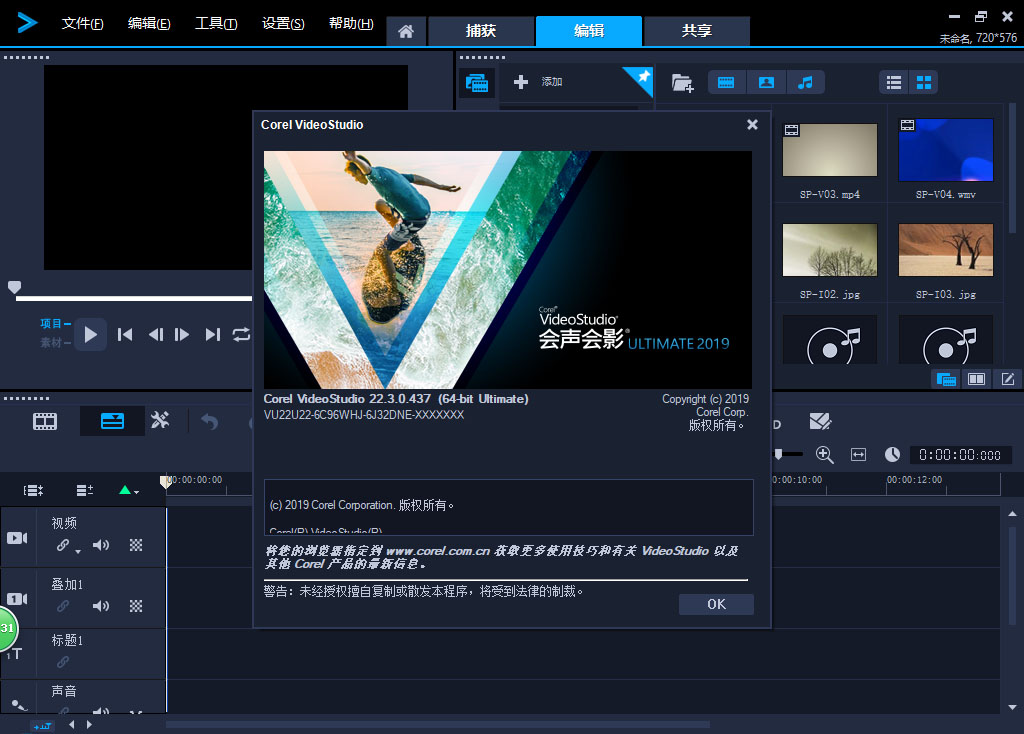Screen dimensions: 1024x734
Task: Click the 视频 track camera icon
Action: [x=17, y=537]
